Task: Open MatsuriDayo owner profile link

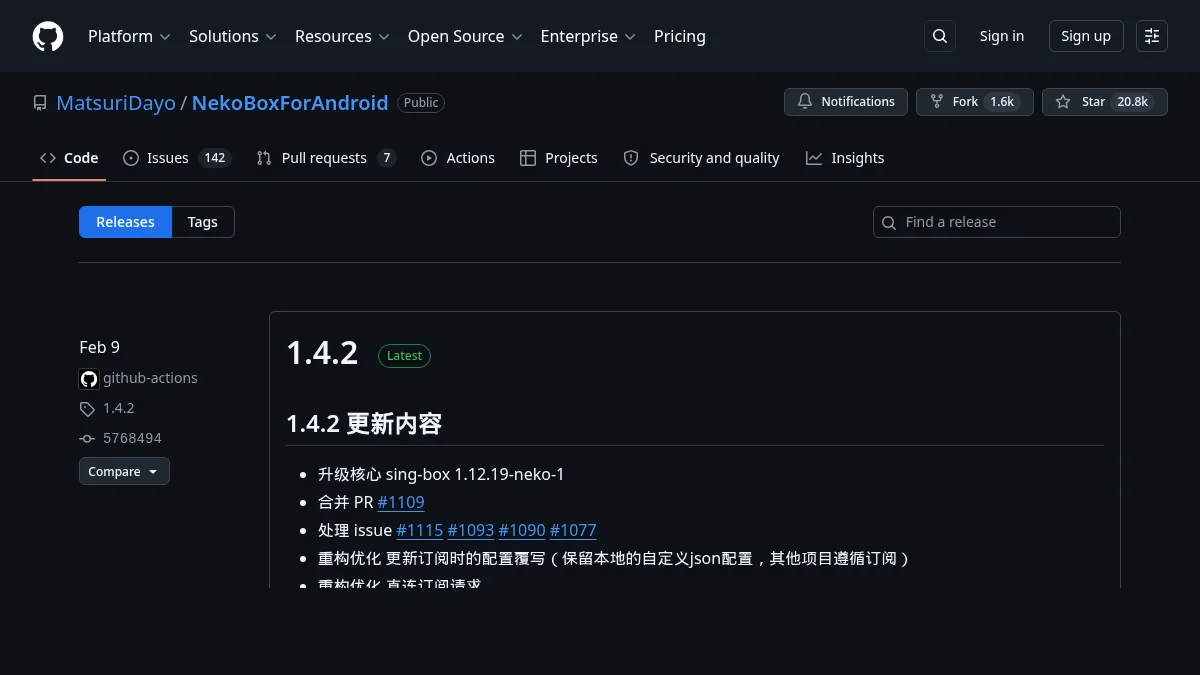Action: tap(116, 103)
